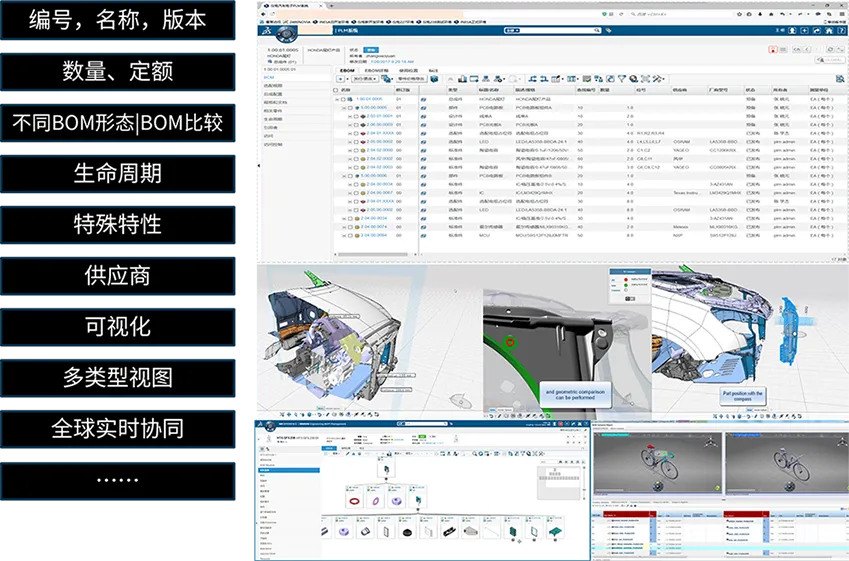849x561 pixels.
Task: Click the filter funnel icon in BOM toolbar
Action: point(621,78)
